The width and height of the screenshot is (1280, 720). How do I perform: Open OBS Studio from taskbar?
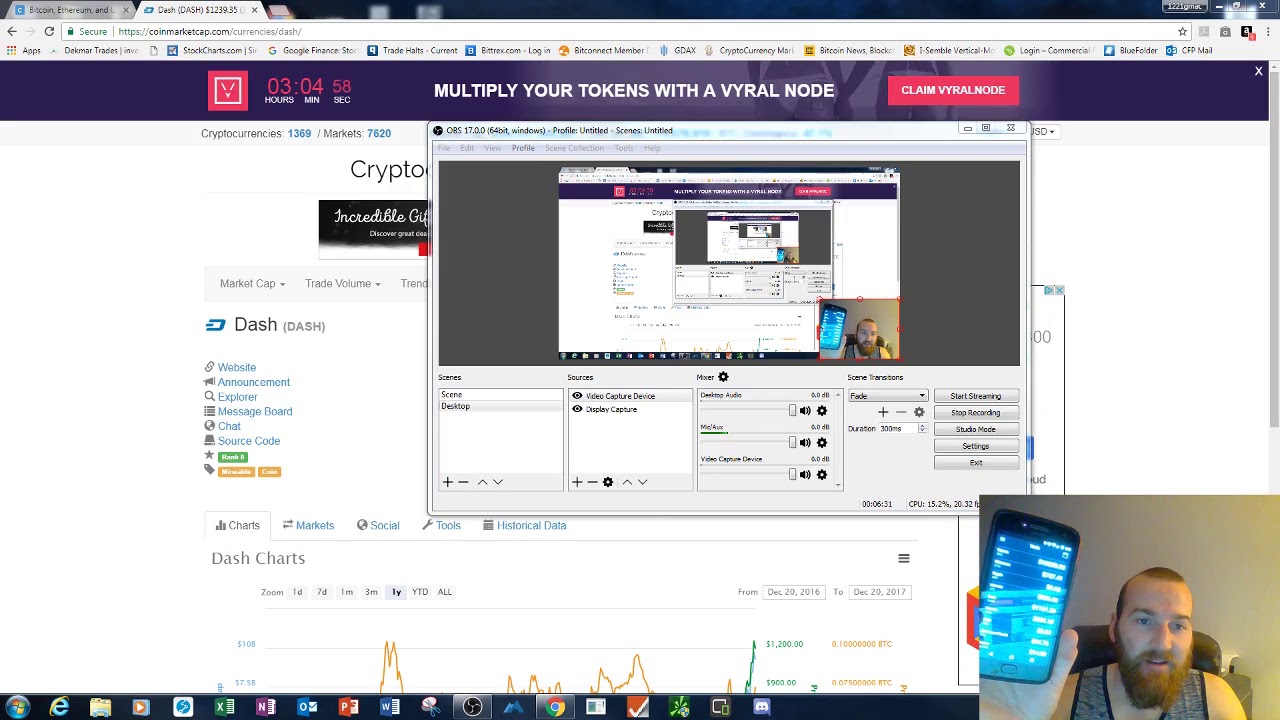(472, 707)
